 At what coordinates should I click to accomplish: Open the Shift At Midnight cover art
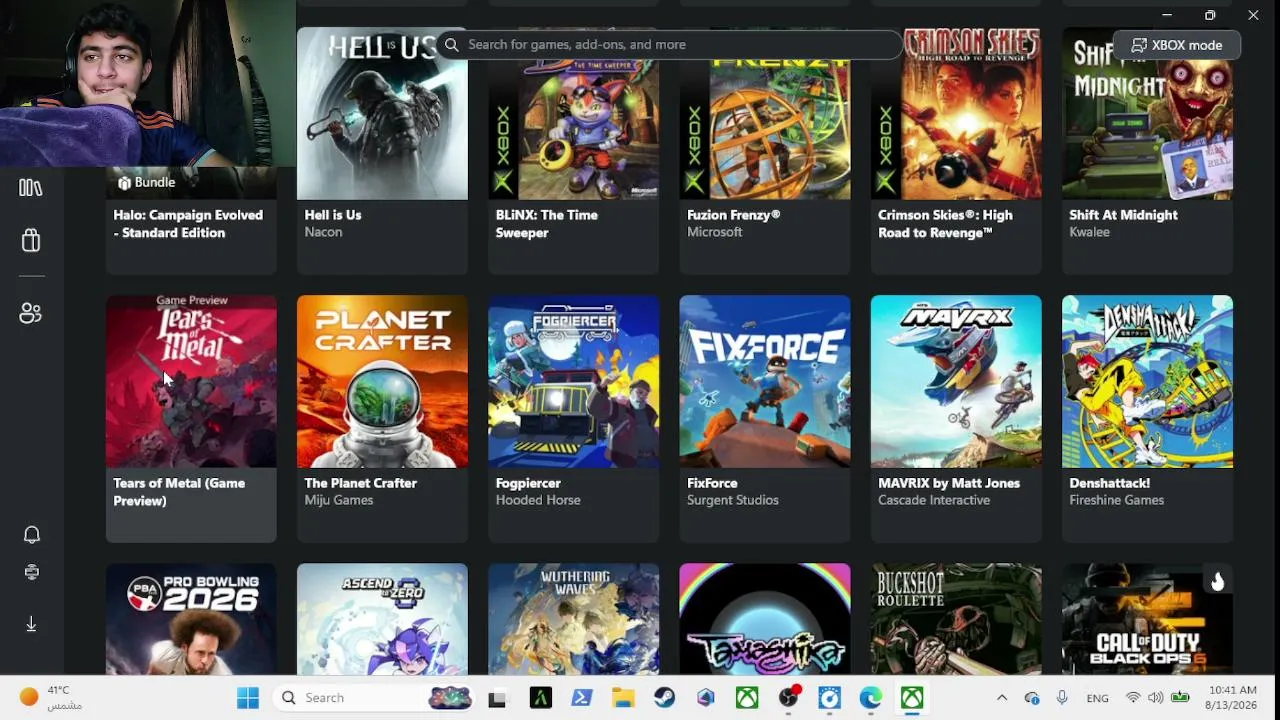1147,114
